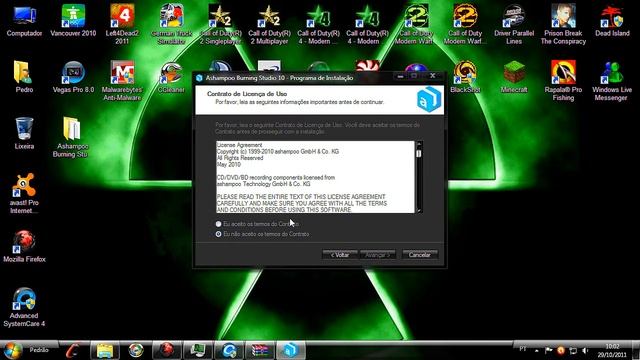The height and width of the screenshot is (360, 640).
Task: Select avast! Pro Internet desktop icon
Action: (x=24, y=193)
